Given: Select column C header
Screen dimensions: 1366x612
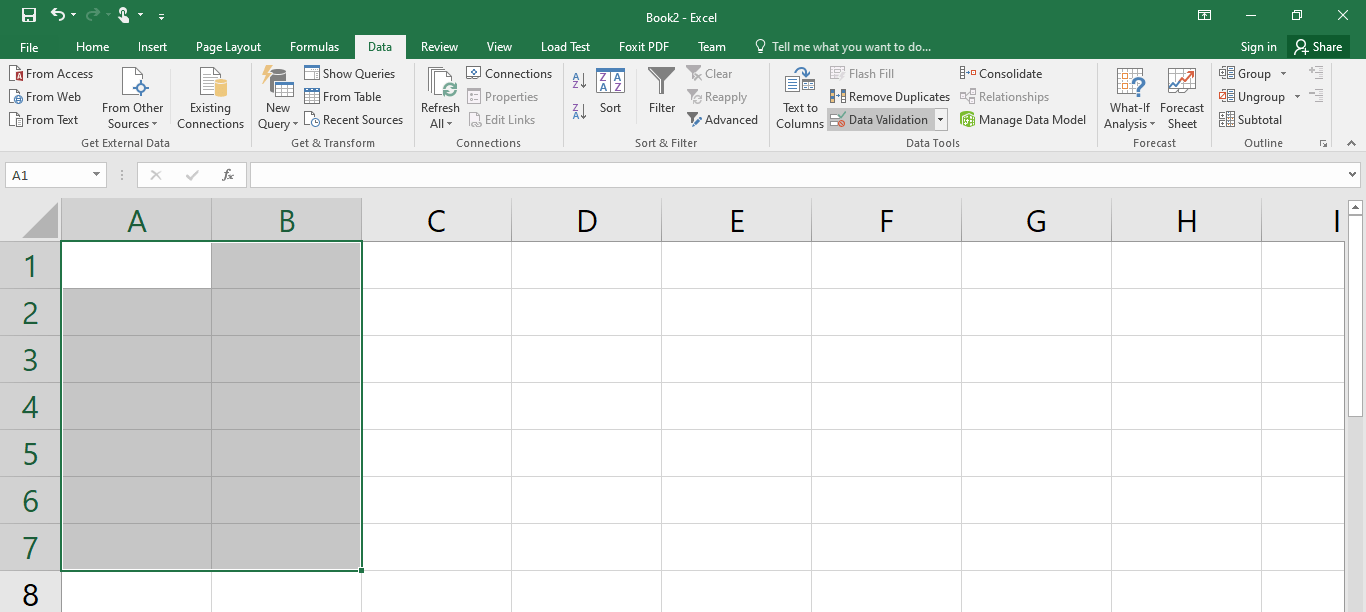Looking at the screenshot, I should [x=436, y=220].
